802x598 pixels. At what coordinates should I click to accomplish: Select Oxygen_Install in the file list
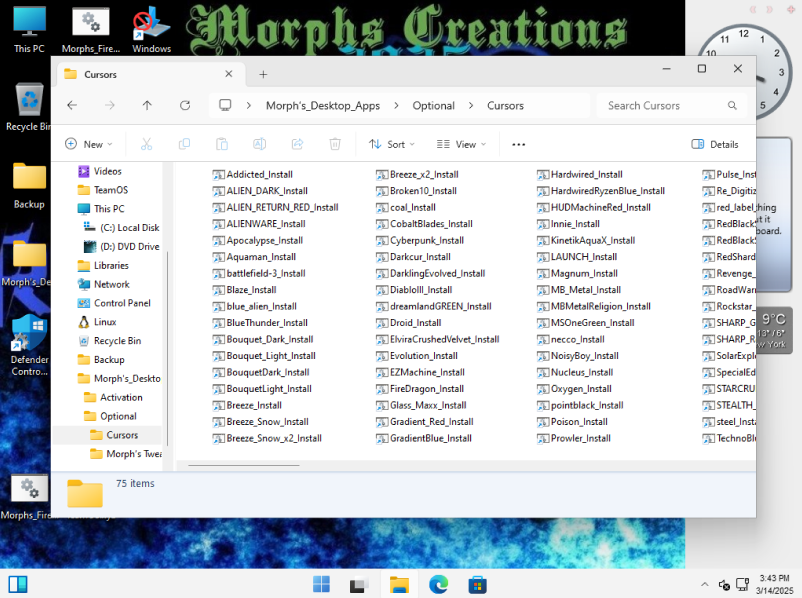[574, 389]
